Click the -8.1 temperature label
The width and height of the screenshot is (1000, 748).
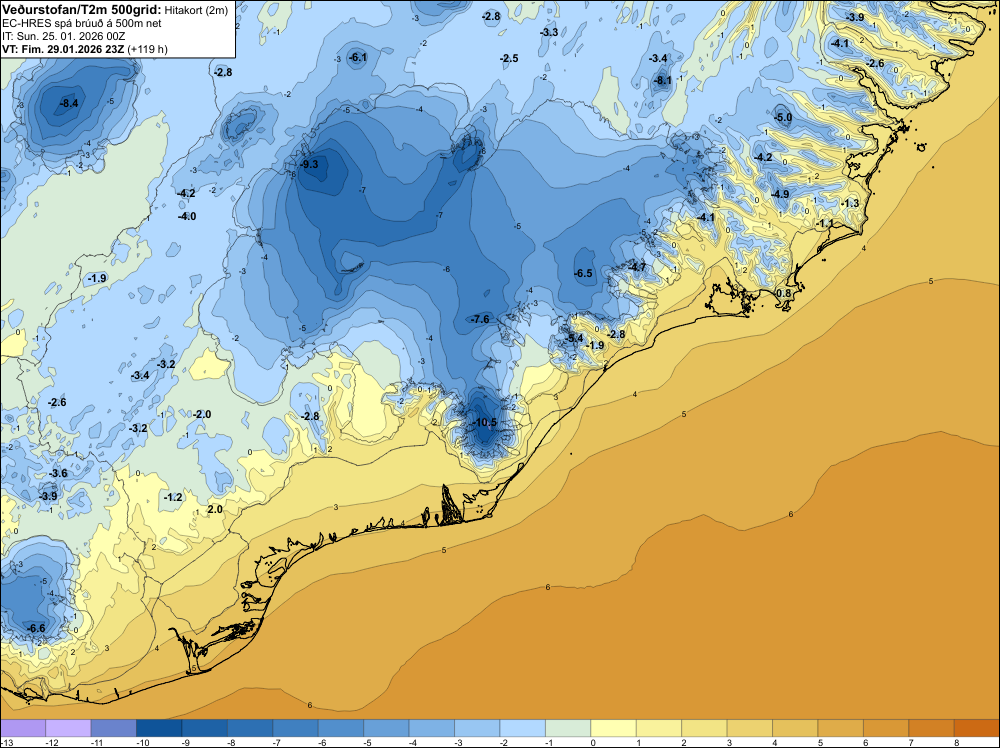[663, 80]
